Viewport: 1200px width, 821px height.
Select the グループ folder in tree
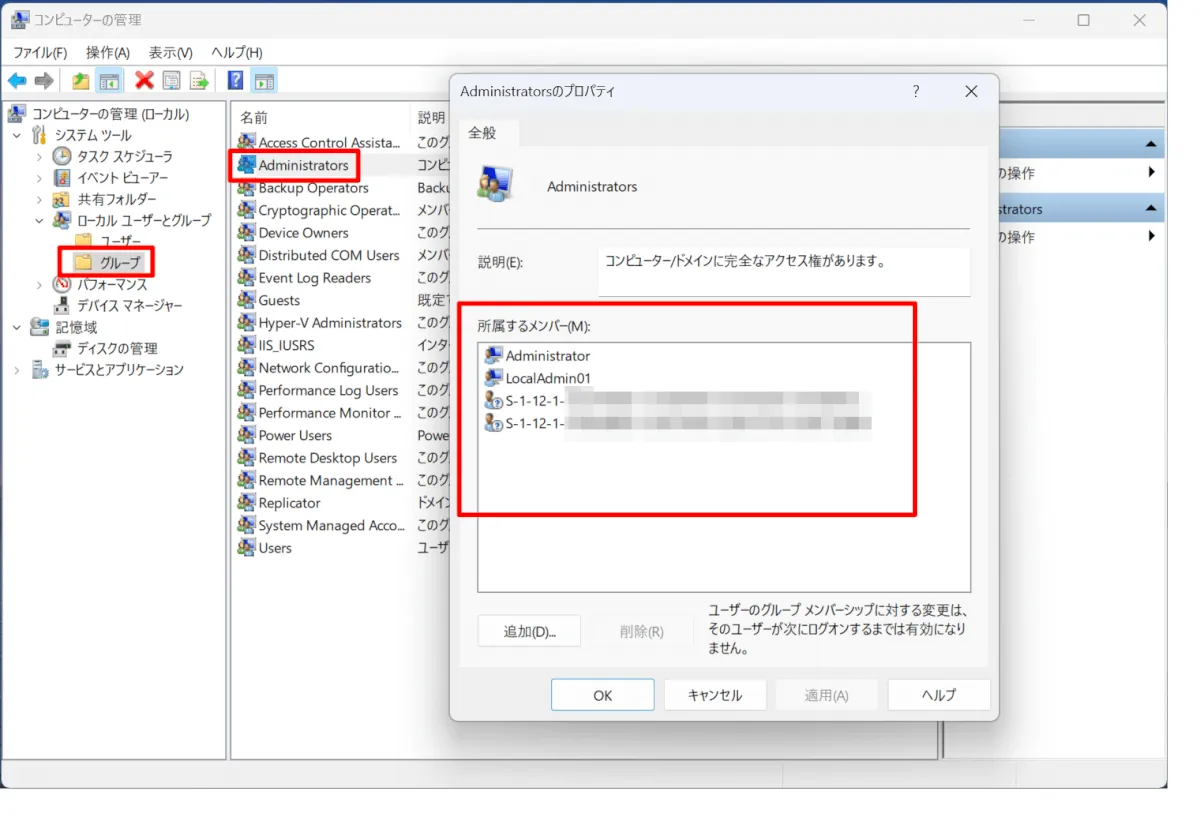[x=108, y=262]
